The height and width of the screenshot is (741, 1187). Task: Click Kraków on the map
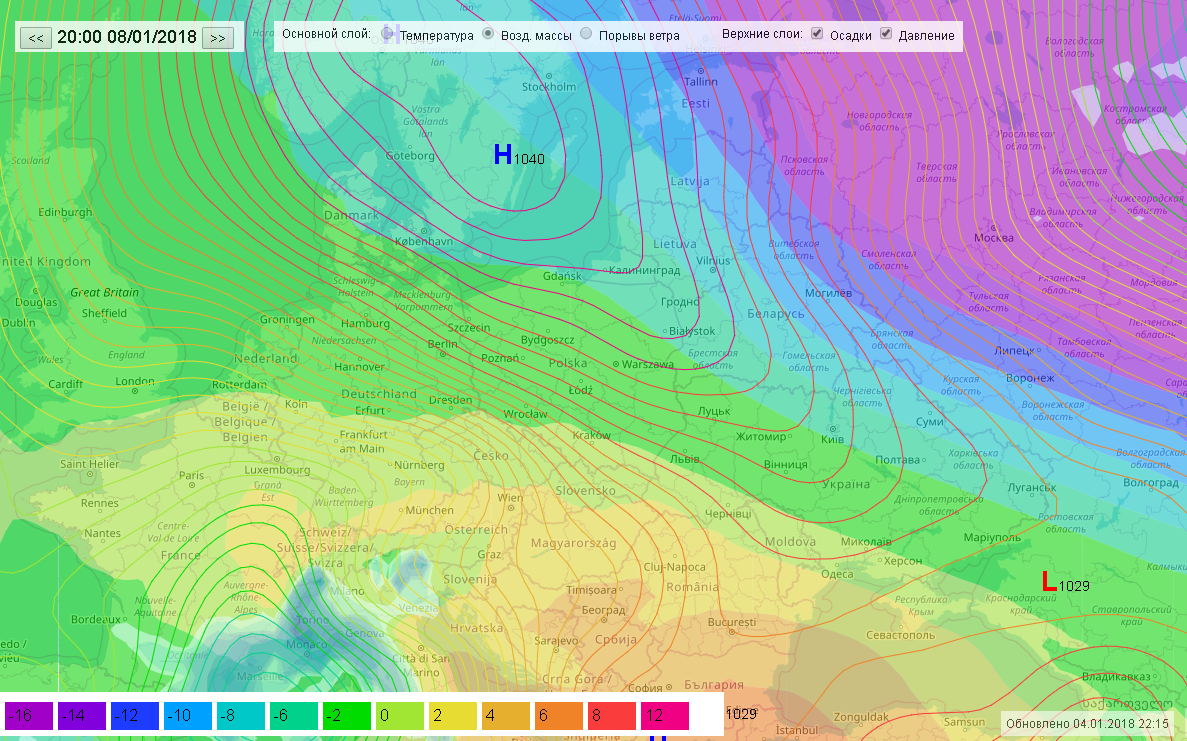click(x=591, y=435)
